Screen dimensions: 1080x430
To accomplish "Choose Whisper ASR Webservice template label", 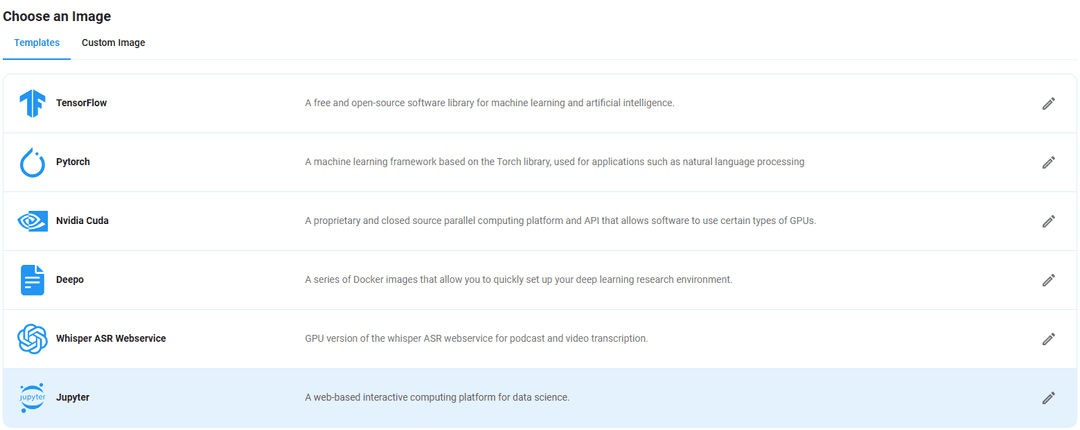I will [111, 339].
